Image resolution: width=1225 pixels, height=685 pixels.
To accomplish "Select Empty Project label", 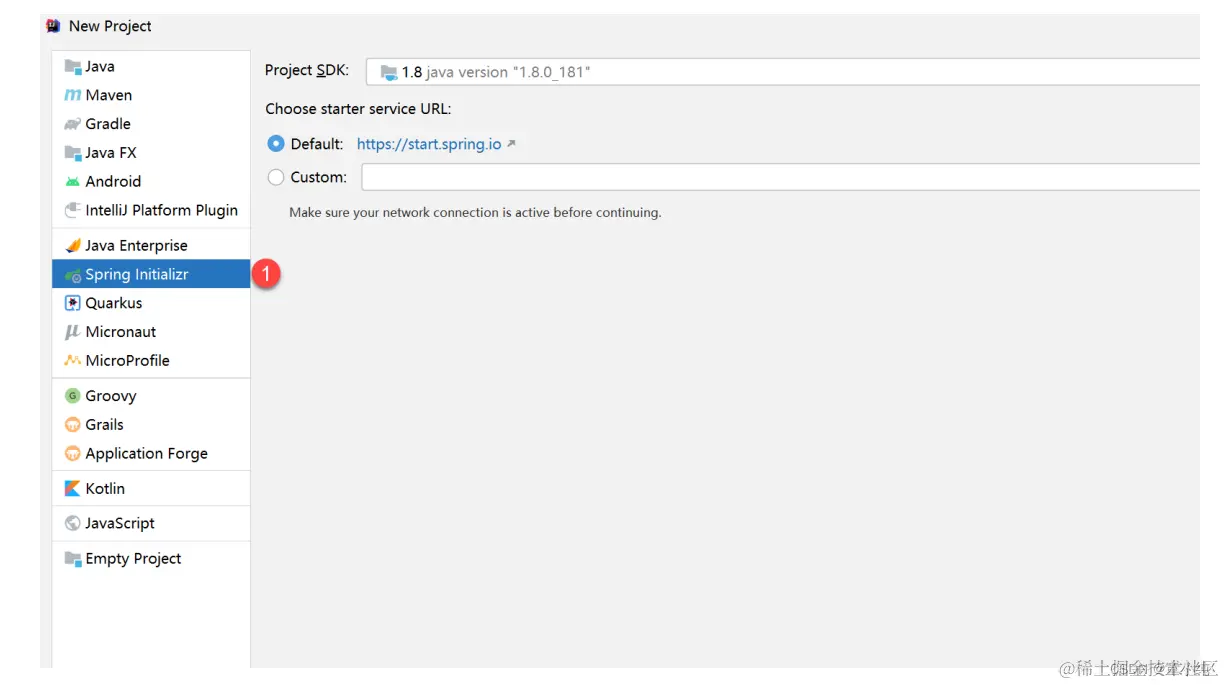I will (x=133, y=559).
